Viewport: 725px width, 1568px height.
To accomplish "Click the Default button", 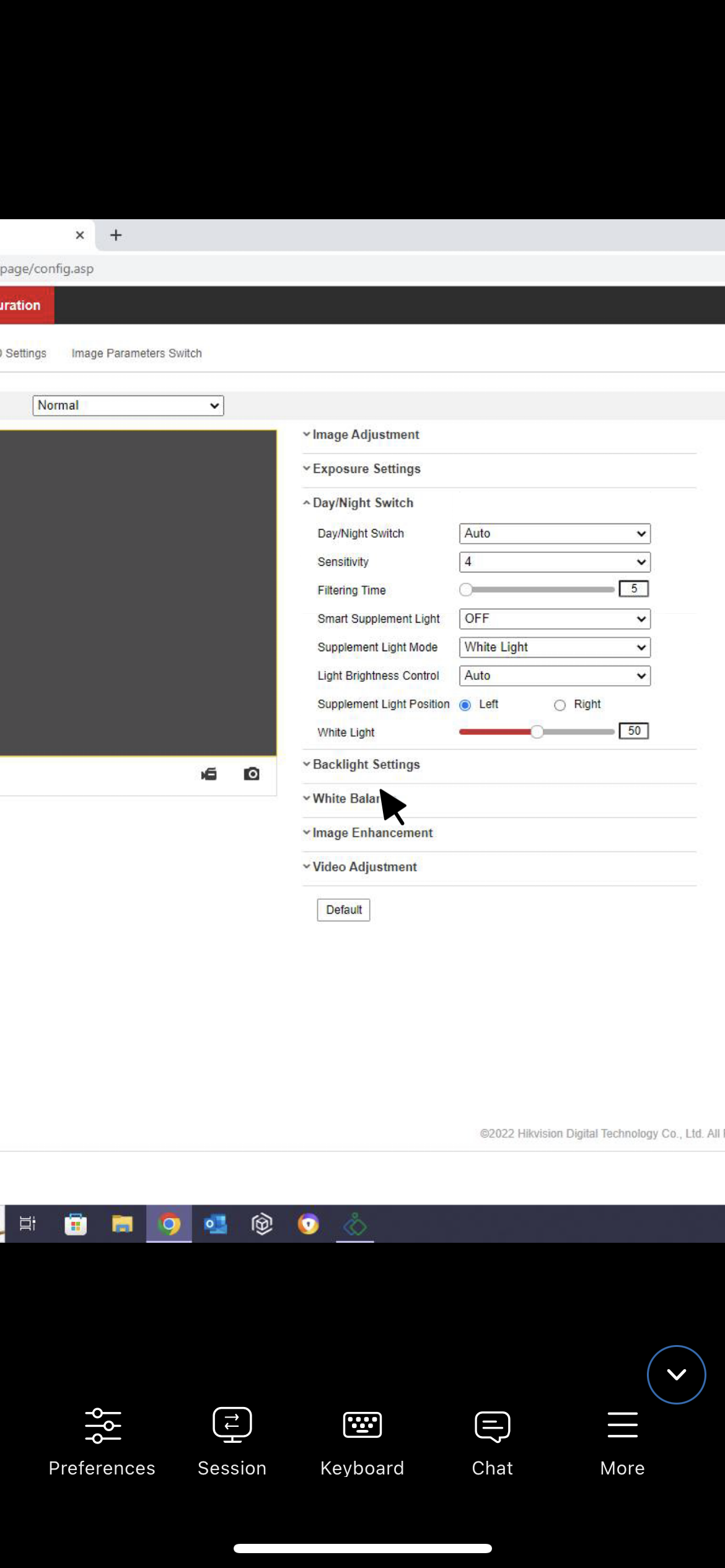I will coord(343,910).
